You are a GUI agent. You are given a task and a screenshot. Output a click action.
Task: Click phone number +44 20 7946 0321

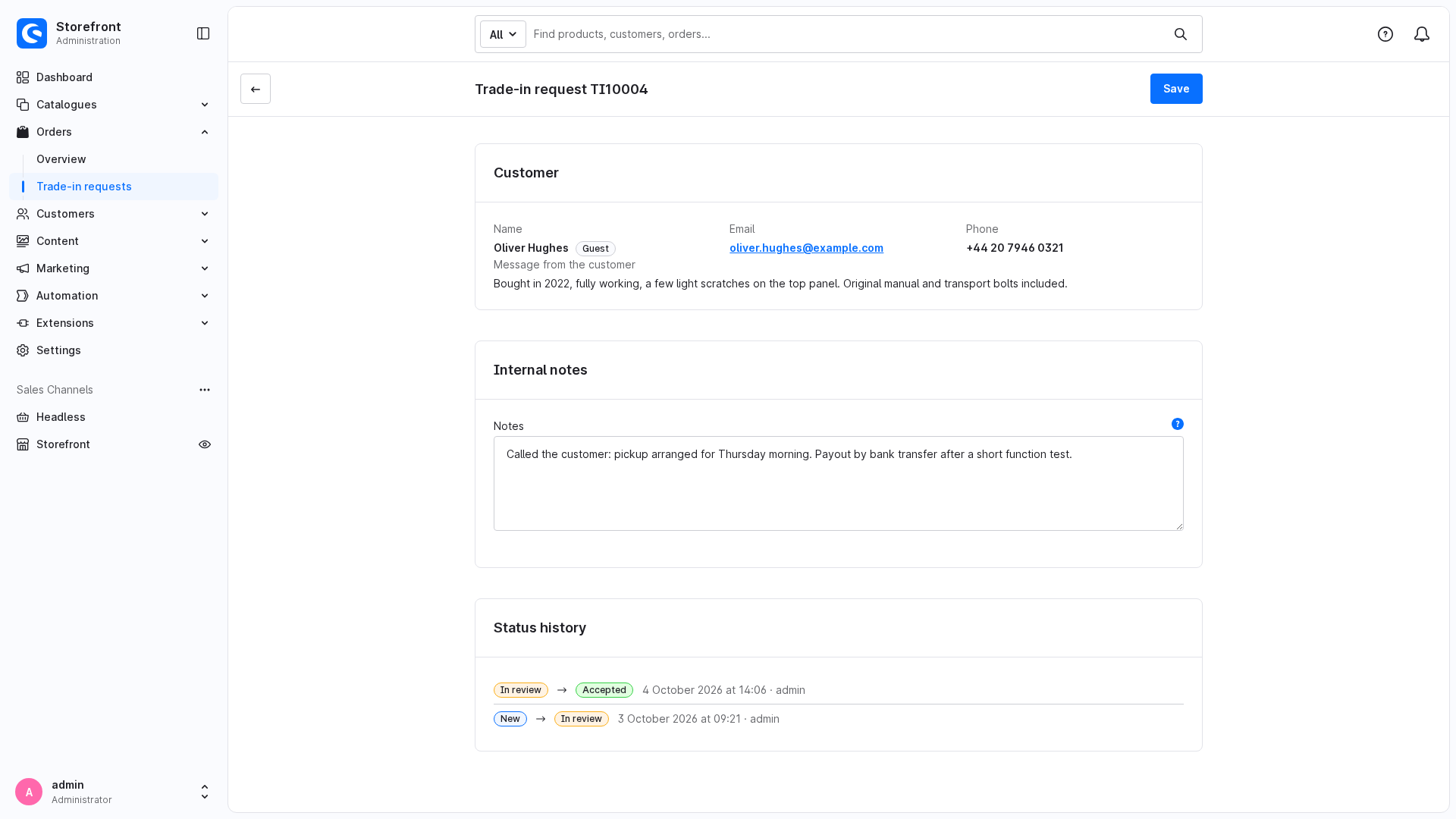pos(1015,248)
